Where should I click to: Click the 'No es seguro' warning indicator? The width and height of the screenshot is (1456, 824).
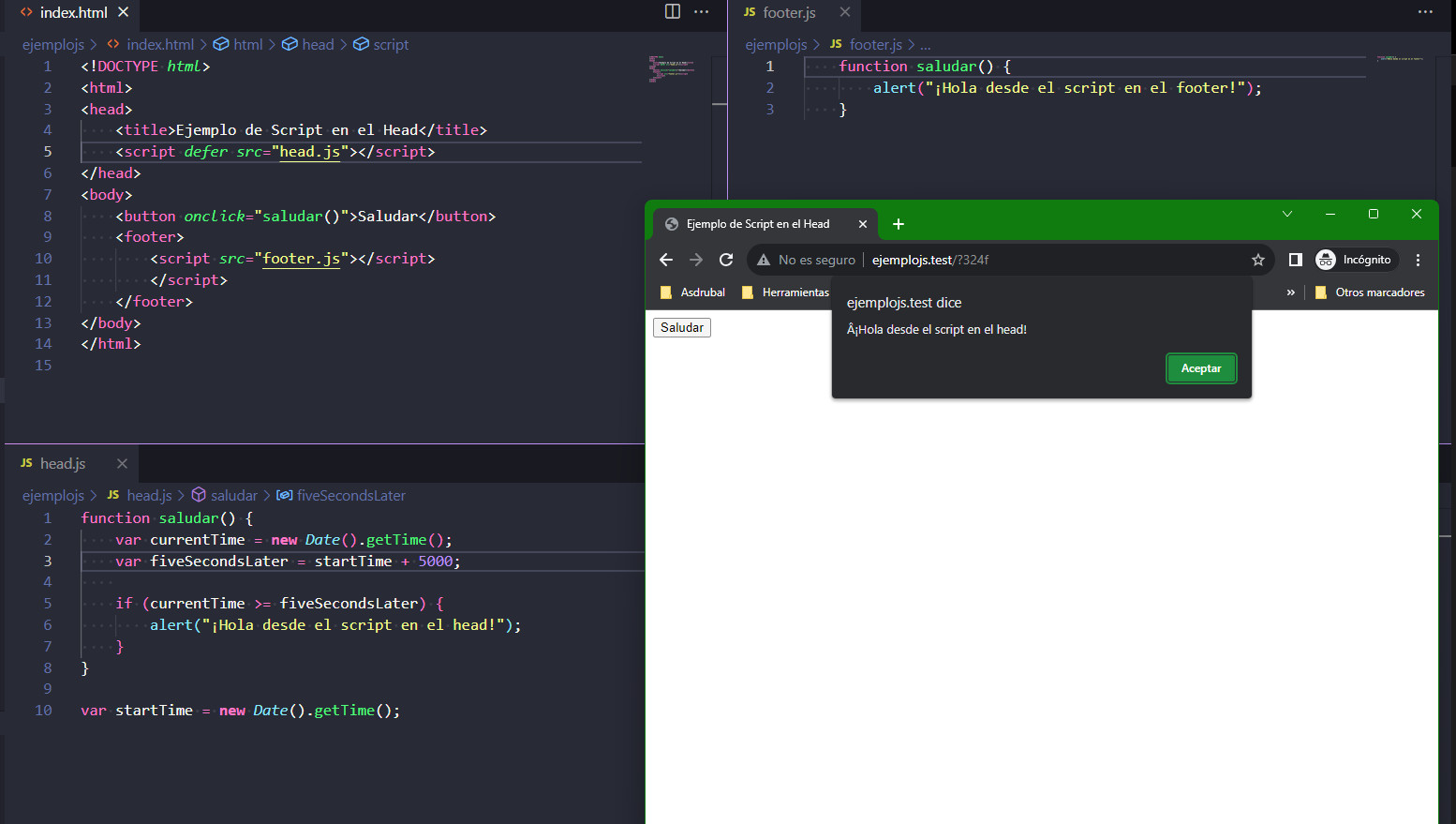[808, 260]
